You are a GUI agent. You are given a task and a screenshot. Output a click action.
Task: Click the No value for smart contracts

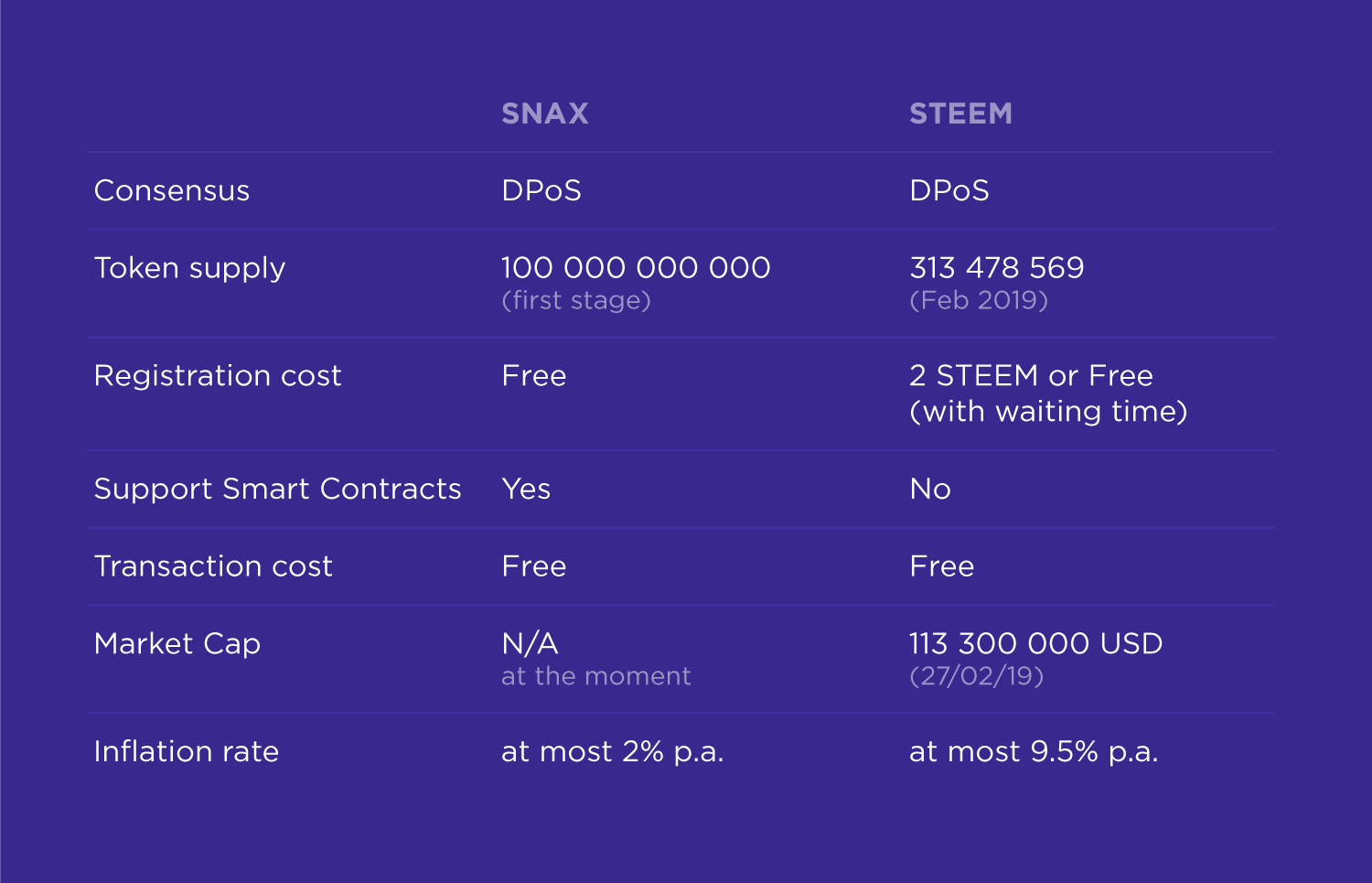(930, 490)
